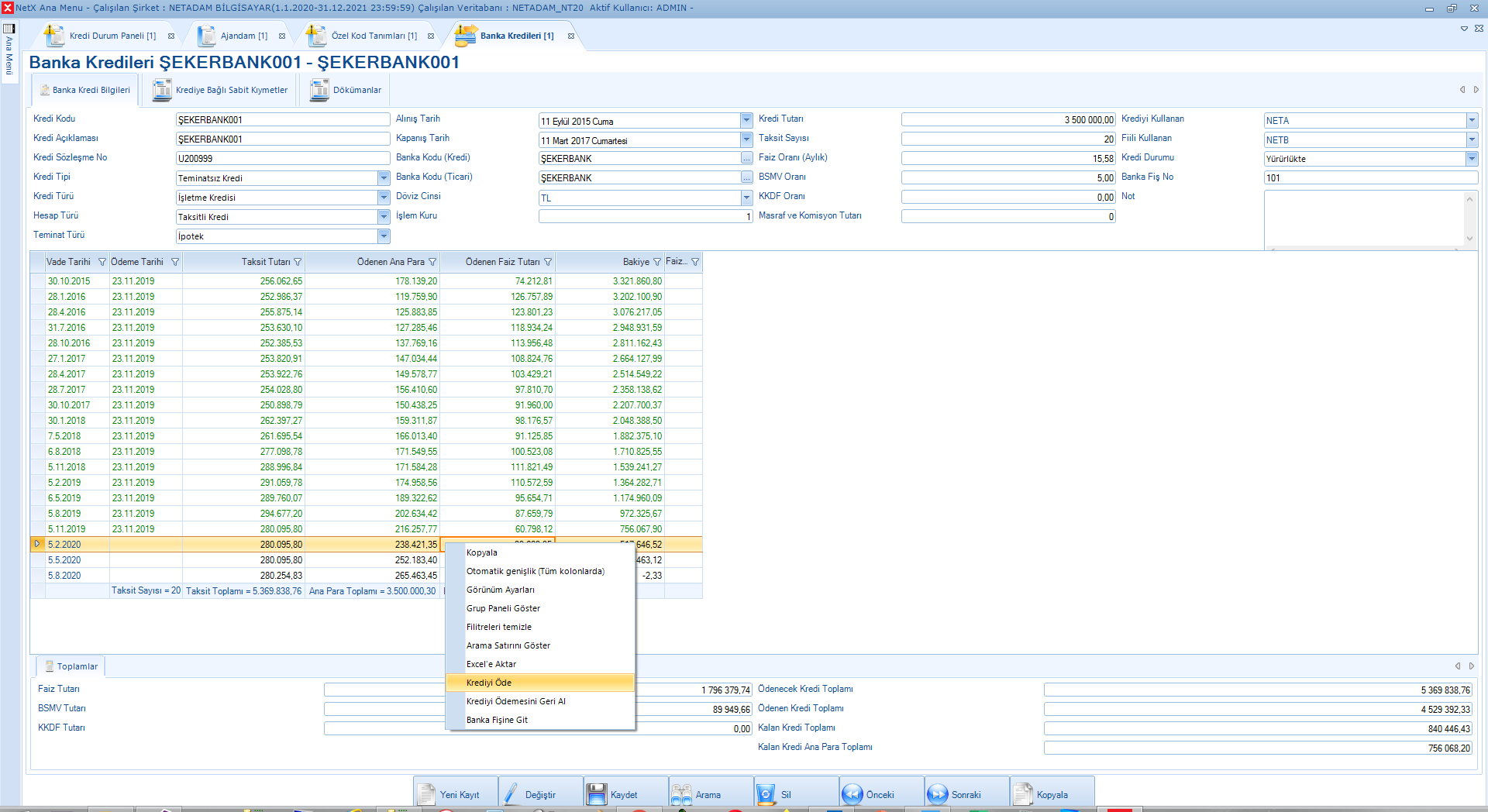Select Krediyi Ödemesini Geri Al
1488x812 pixels.
[x=540, y=701]
